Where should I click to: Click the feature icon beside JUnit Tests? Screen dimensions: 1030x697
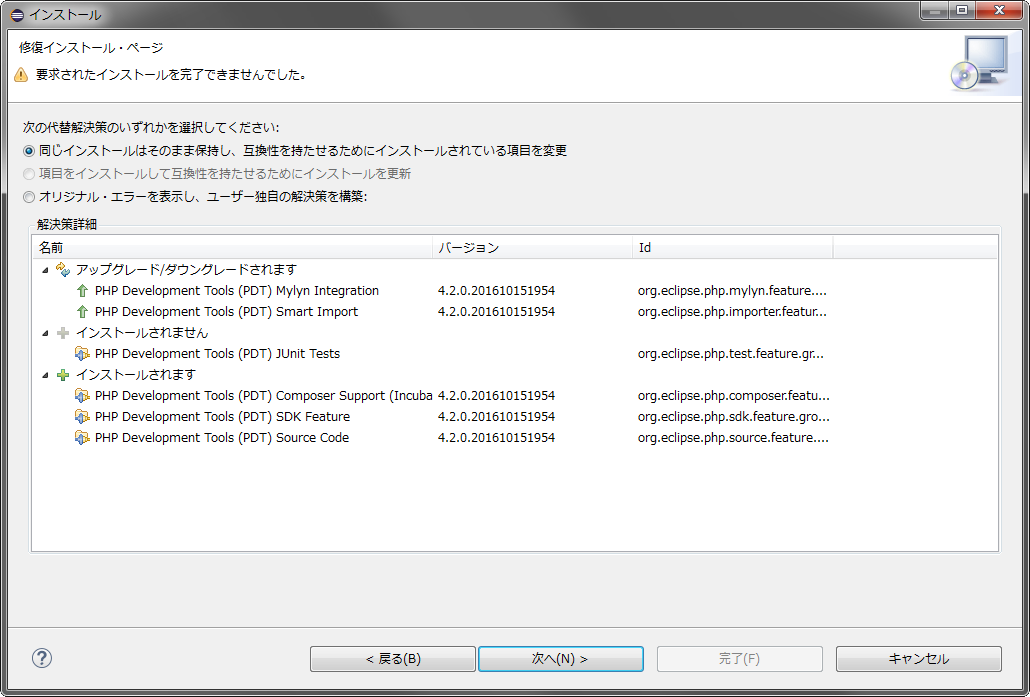pyautogui.click(x=82, y=354)
